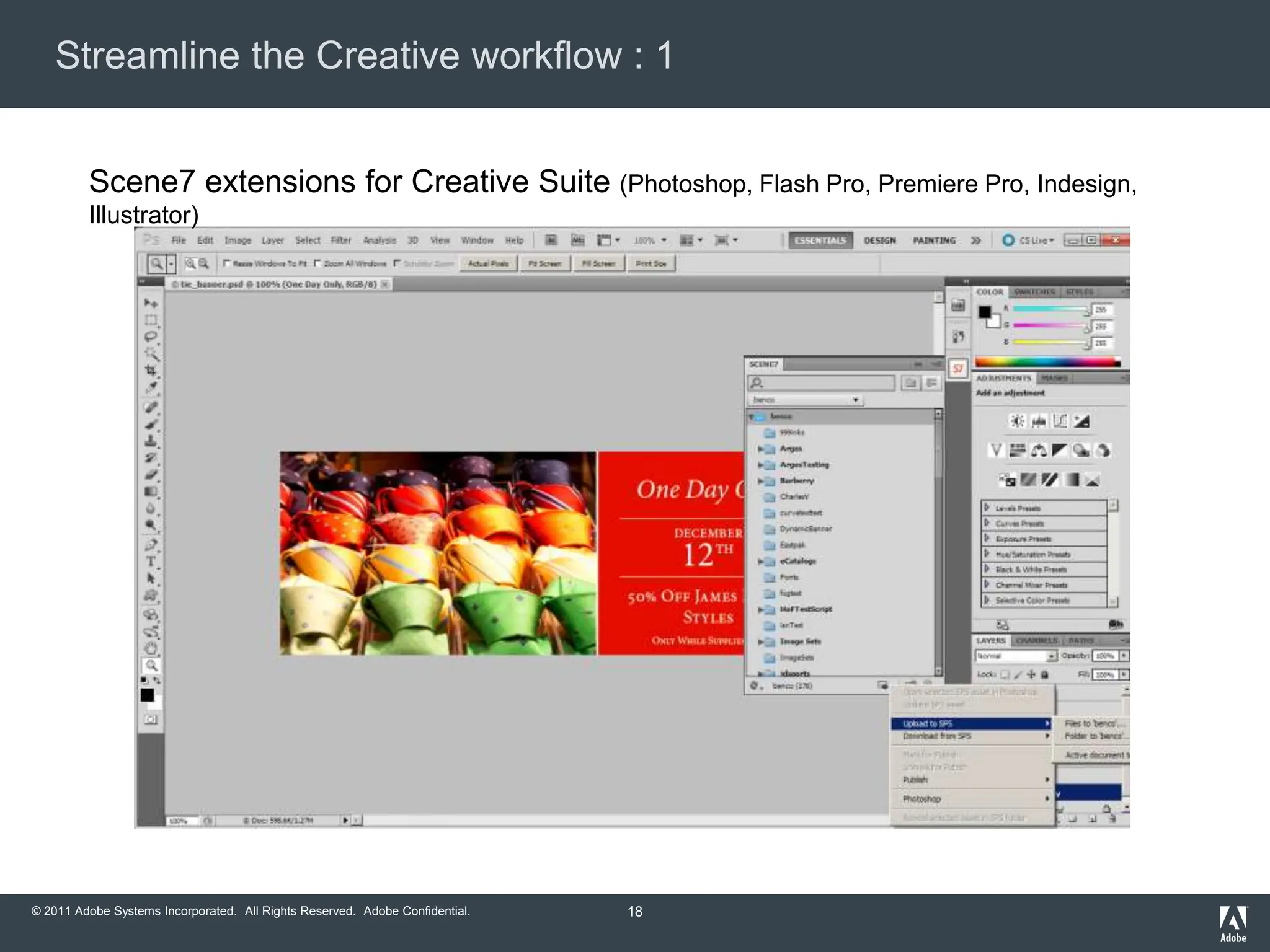
Task: Select the Type tool in toolbox
Action: click(151, 562)
